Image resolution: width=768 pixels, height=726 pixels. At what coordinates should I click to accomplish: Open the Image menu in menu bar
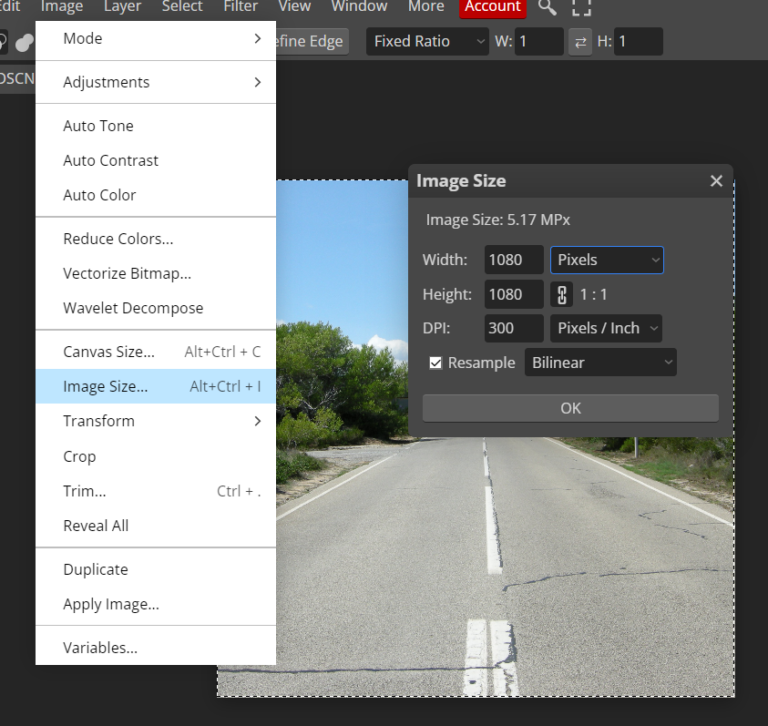pos(62,7)
